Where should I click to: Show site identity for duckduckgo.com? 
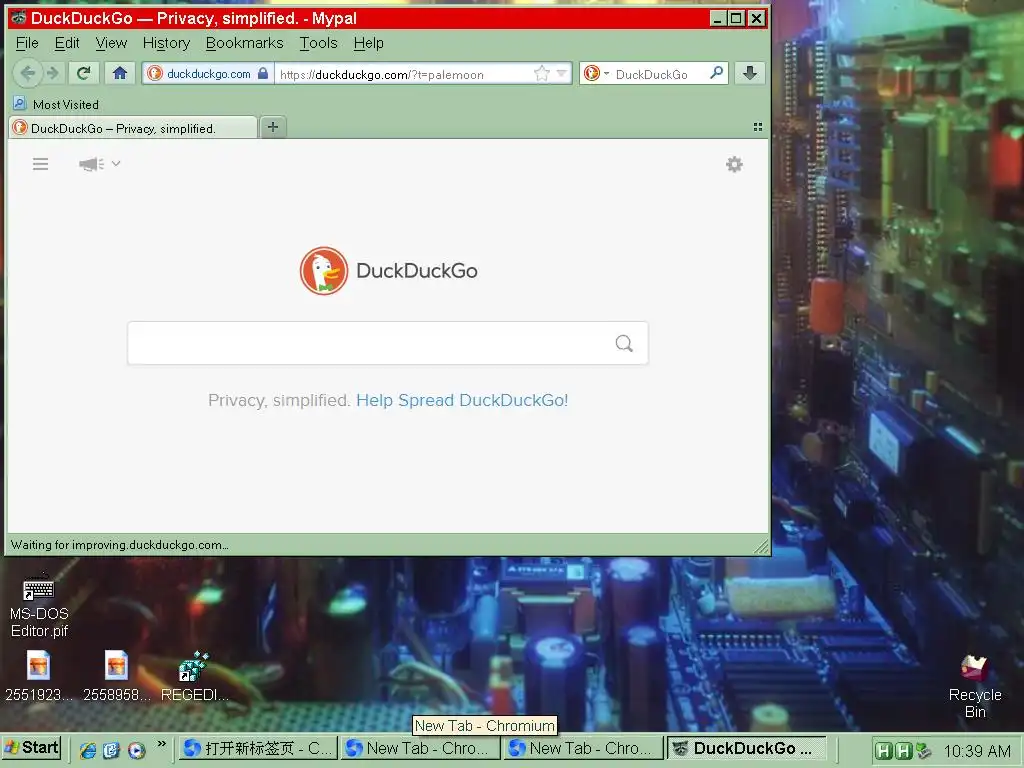[208, 74]
